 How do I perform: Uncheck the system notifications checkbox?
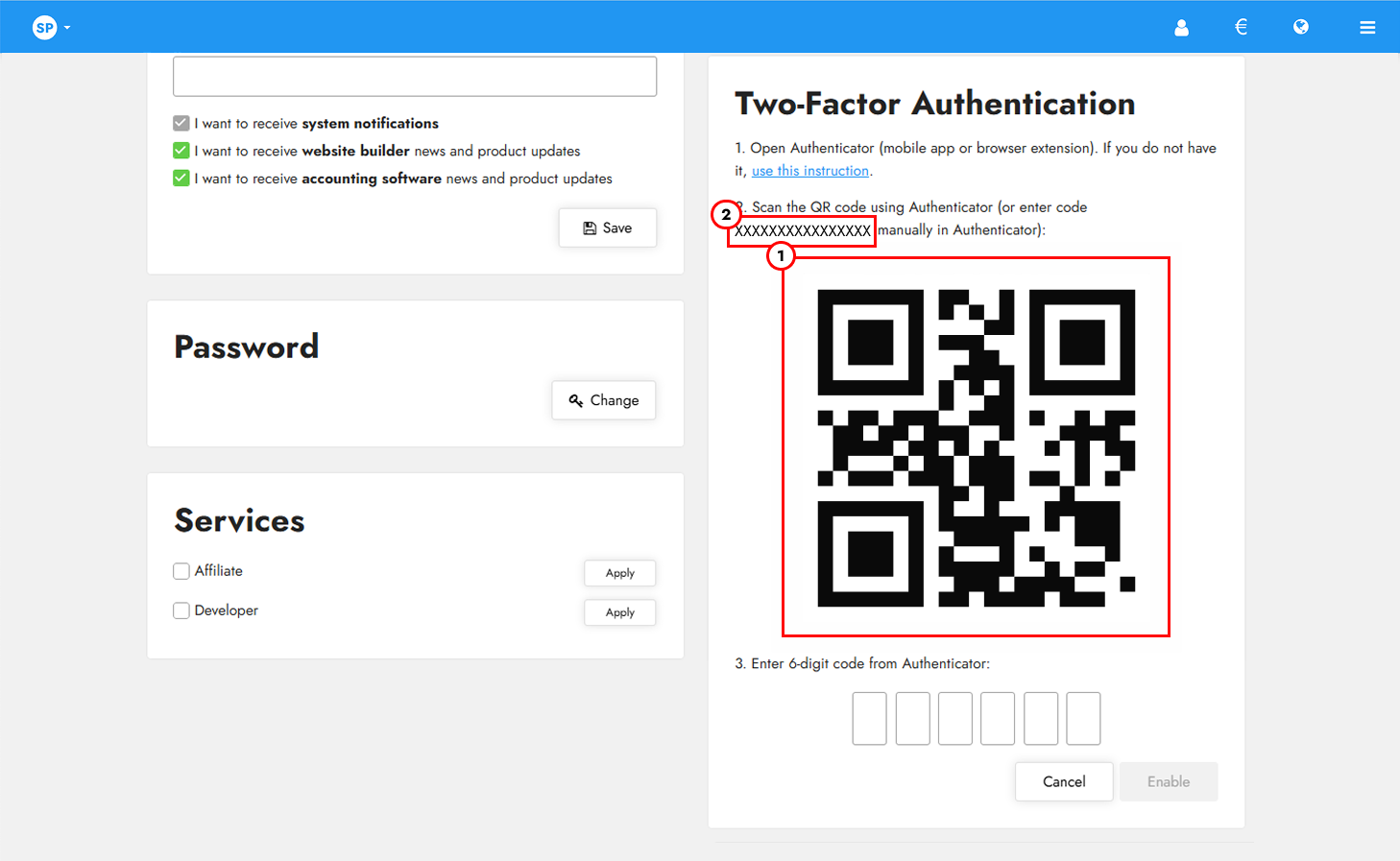coord(181,122)
